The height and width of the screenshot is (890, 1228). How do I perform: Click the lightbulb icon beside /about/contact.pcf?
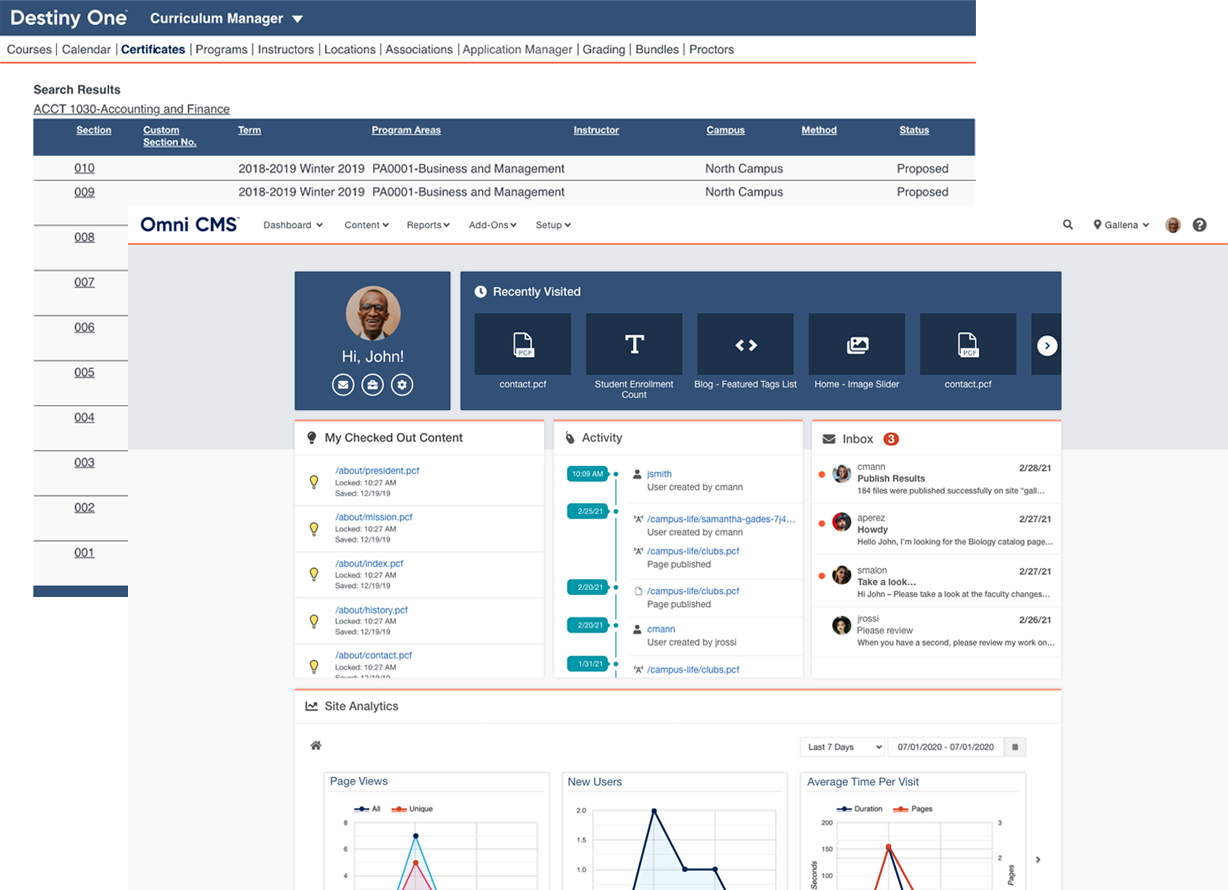tap(313, 665)
